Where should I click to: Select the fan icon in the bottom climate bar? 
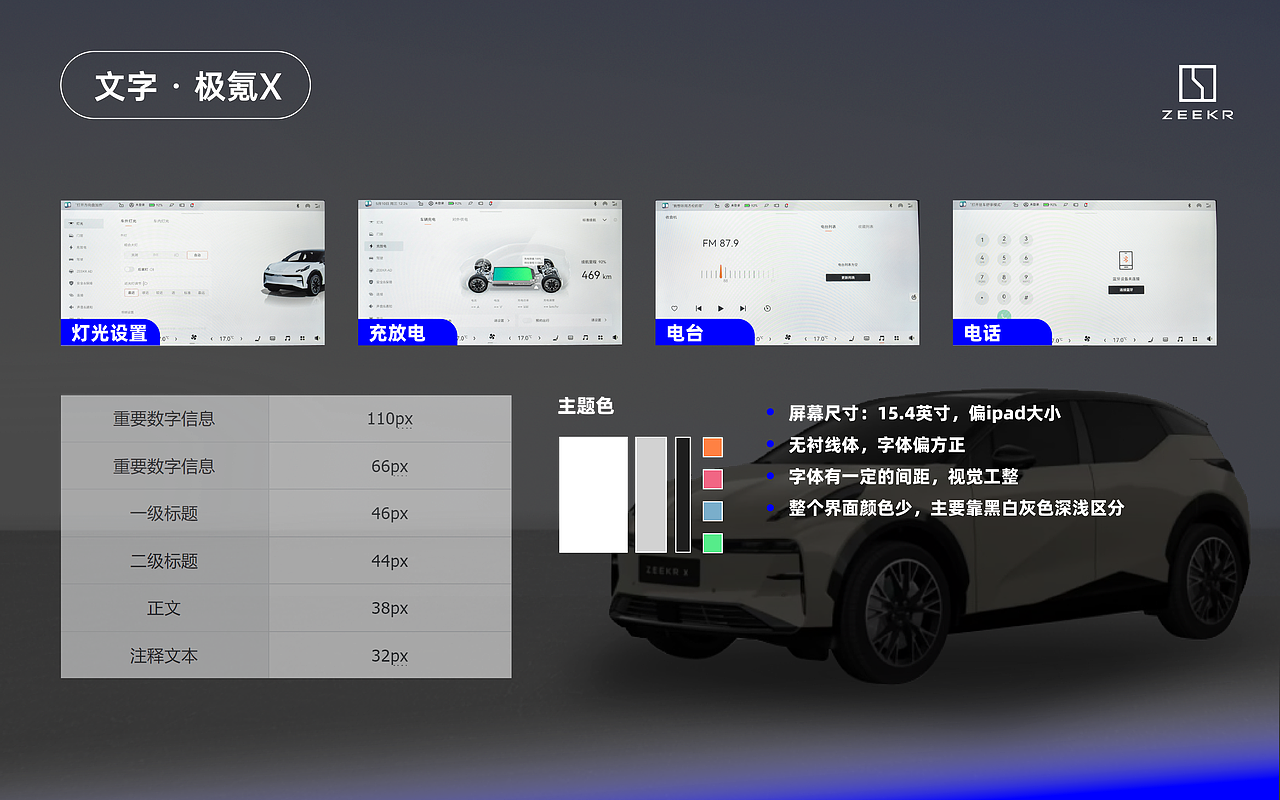(x=492, y=337)
